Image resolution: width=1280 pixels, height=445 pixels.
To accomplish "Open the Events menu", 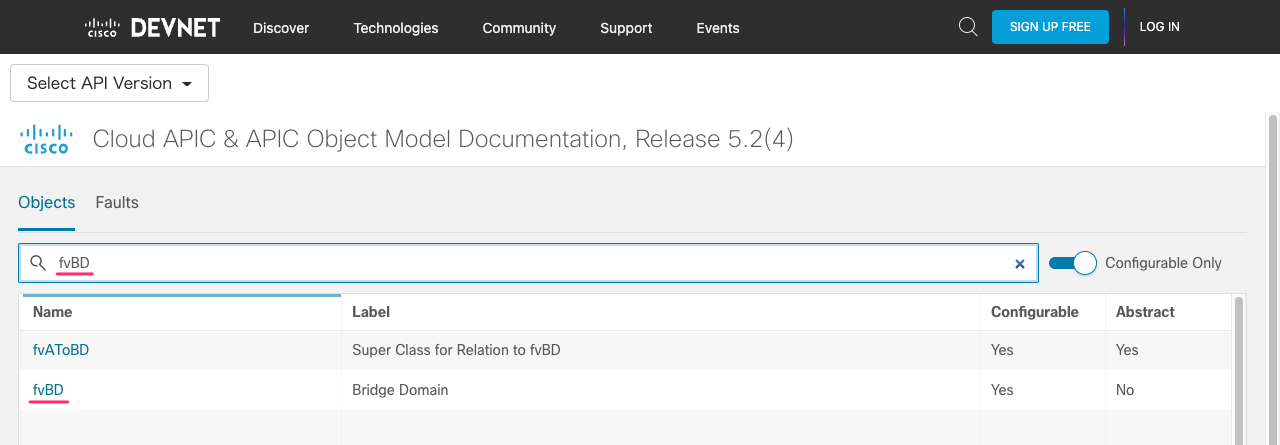I will [x=718, y=28].
